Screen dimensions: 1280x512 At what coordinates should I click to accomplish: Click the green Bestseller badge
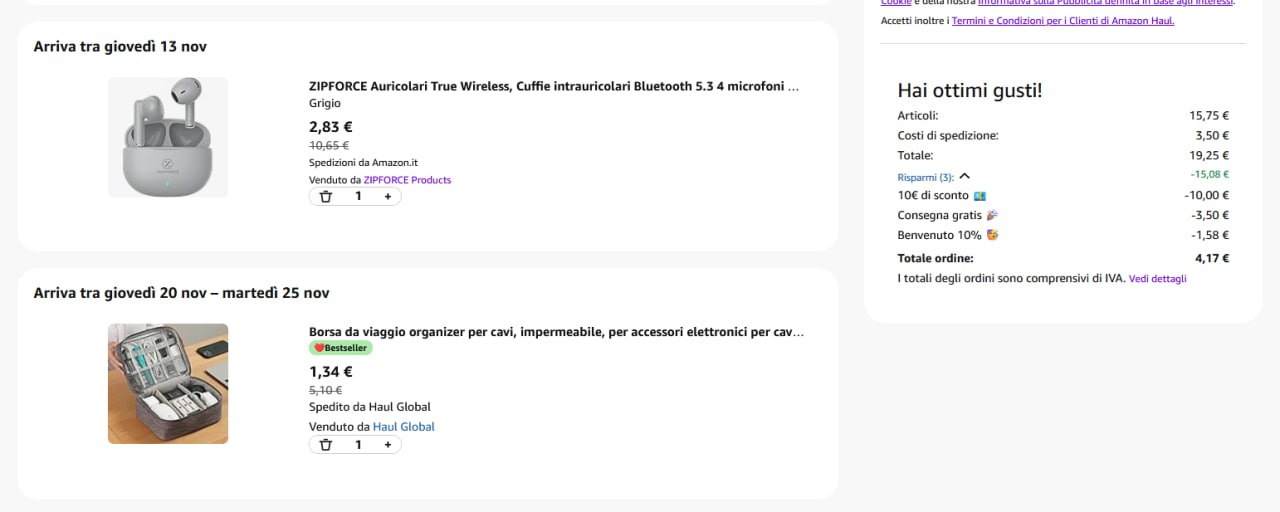(341, 348)
